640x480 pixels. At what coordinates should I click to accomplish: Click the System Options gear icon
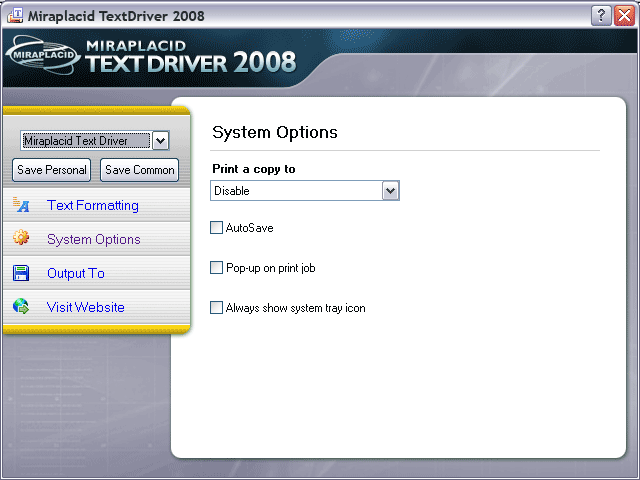click(x=21, y=237)
